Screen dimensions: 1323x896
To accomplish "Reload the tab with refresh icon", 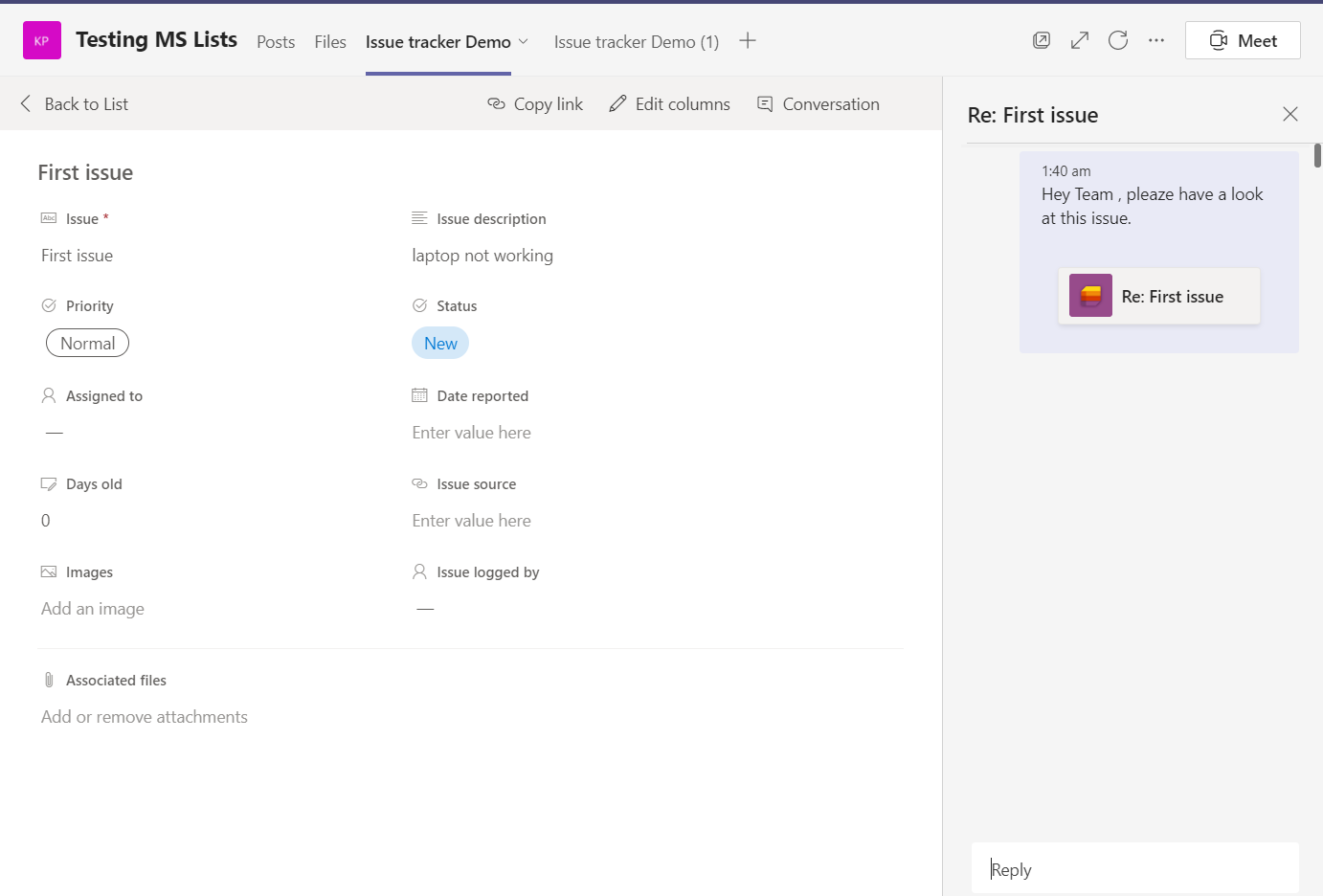I will [1118, 40].
